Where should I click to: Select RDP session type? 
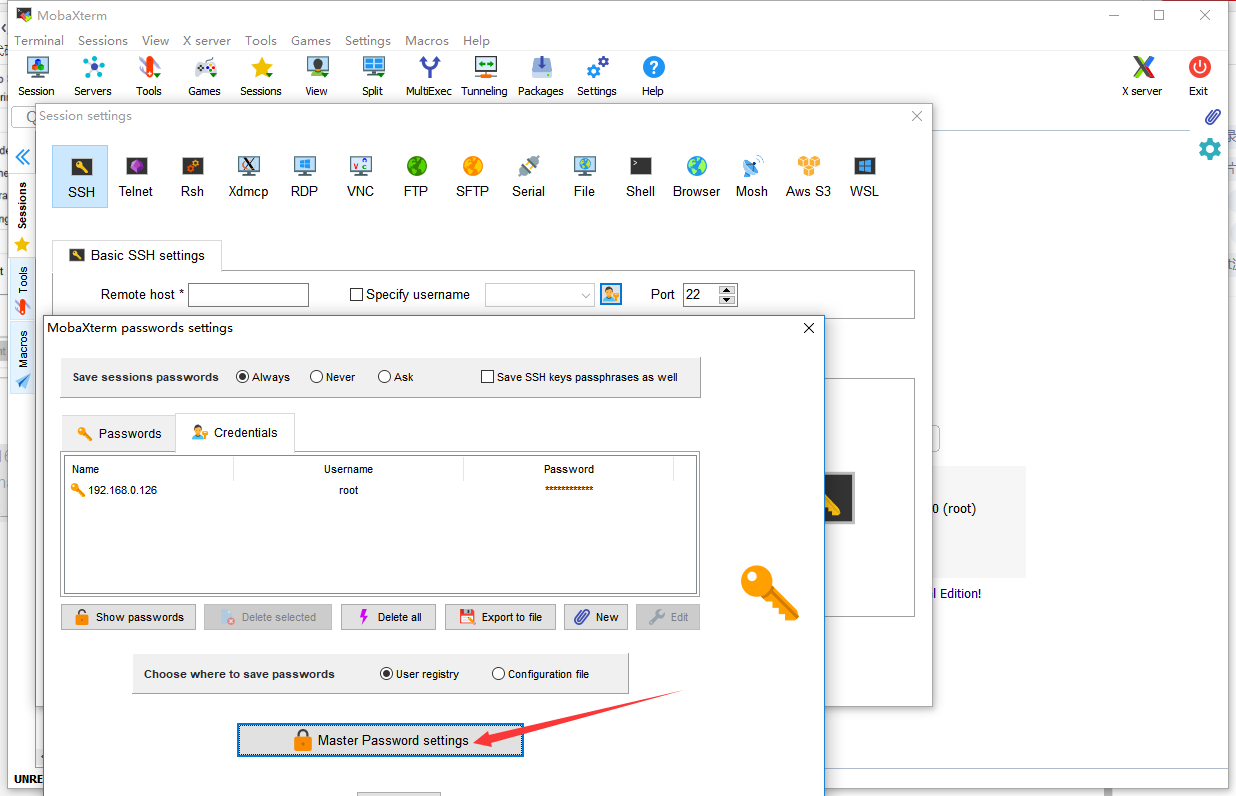pyautogui.click(x=305, y=176)
